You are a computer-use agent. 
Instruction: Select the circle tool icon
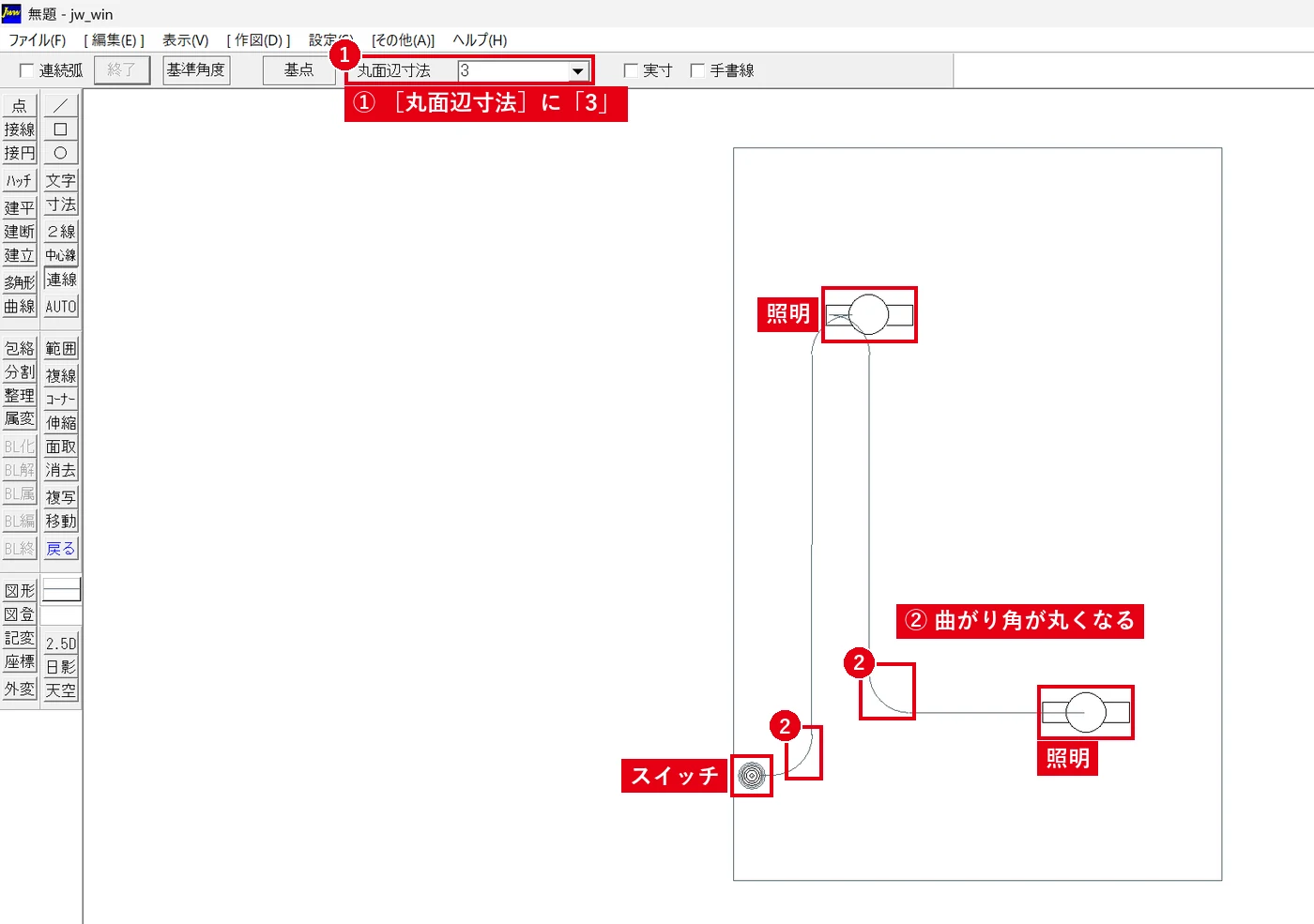pyautogui.click(x=60, y=153)
